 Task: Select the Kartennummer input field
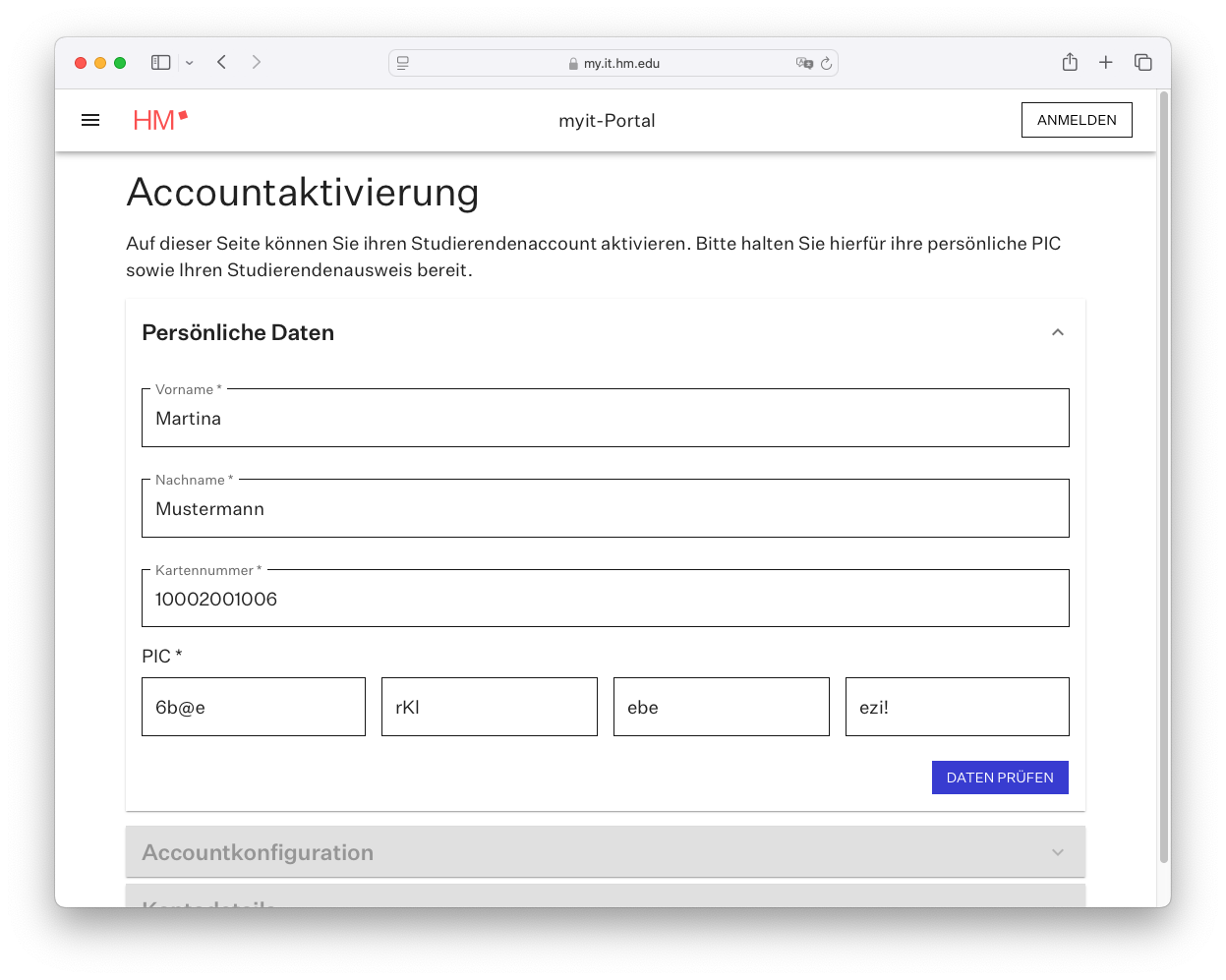605,600
